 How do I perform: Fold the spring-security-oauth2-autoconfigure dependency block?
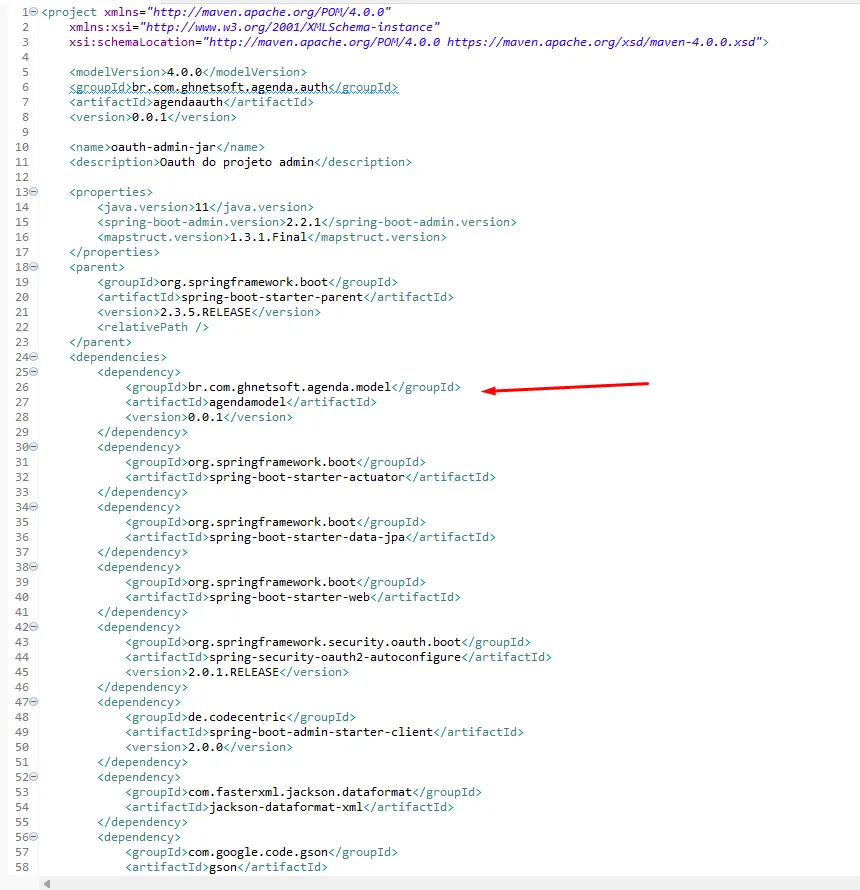point(35,627)
